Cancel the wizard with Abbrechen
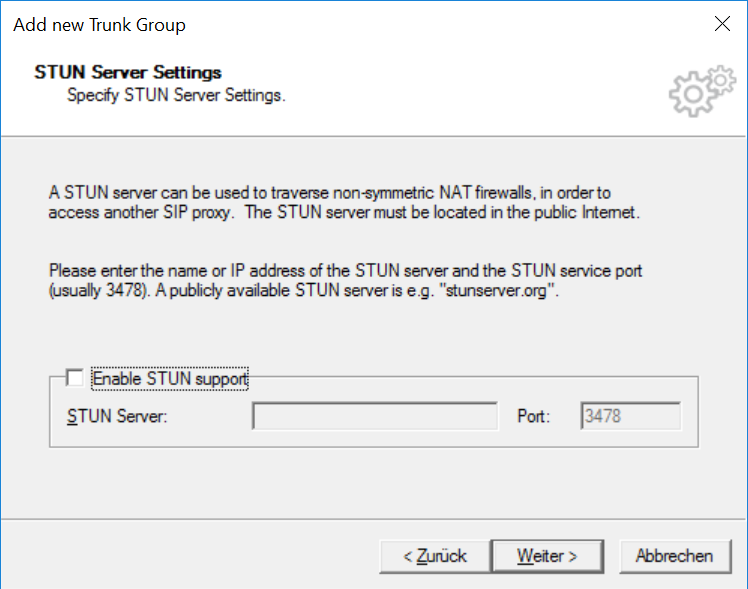The image size is (748, 589). pyautogui.click(x=675, y=556)
